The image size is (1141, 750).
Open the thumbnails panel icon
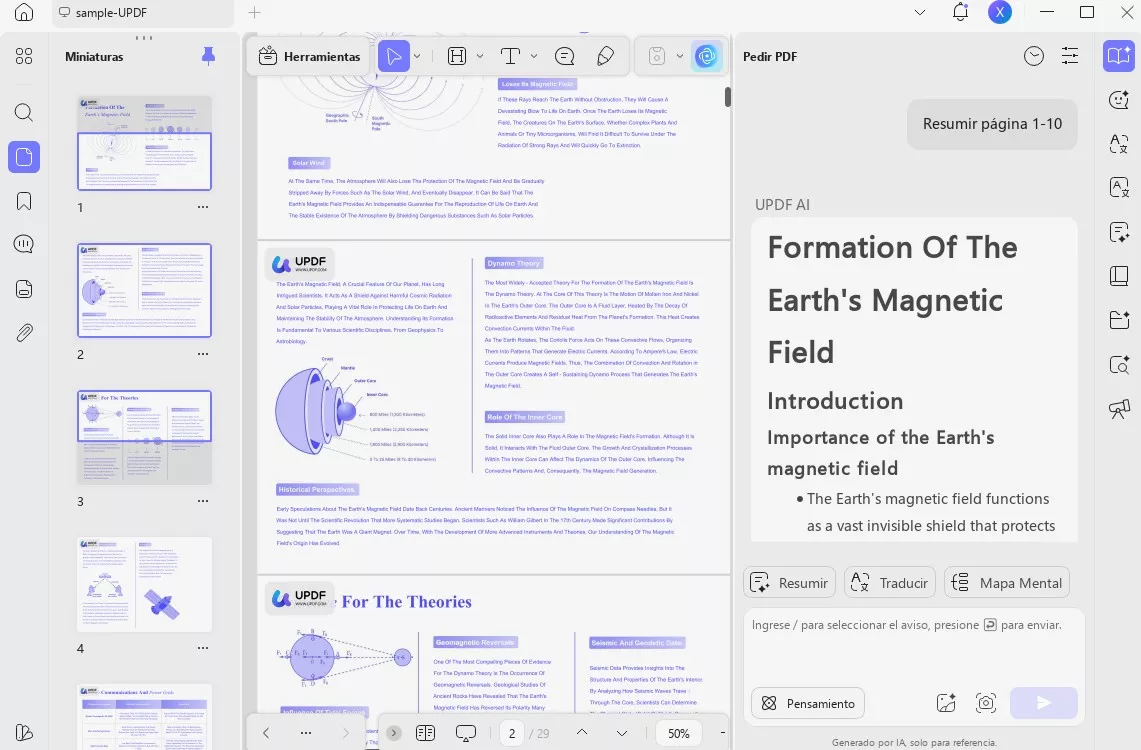pos(24,157)
